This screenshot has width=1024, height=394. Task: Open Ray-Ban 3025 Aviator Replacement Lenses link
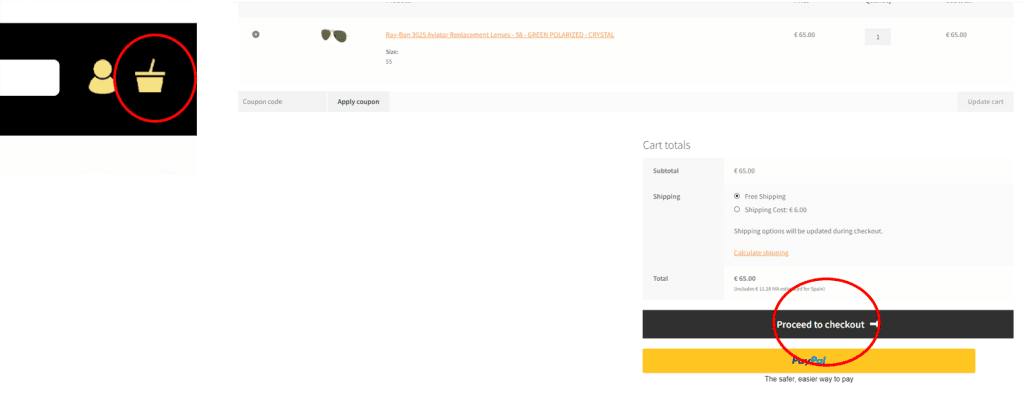coord(500,35)
